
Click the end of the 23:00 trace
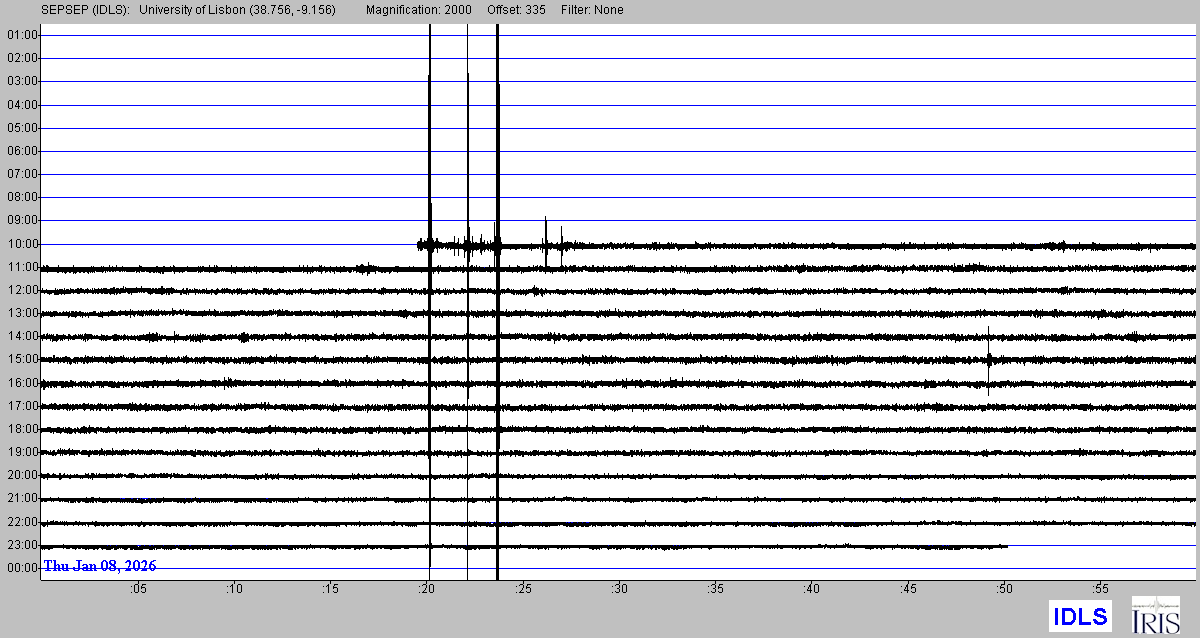[x=1005, y=546]
